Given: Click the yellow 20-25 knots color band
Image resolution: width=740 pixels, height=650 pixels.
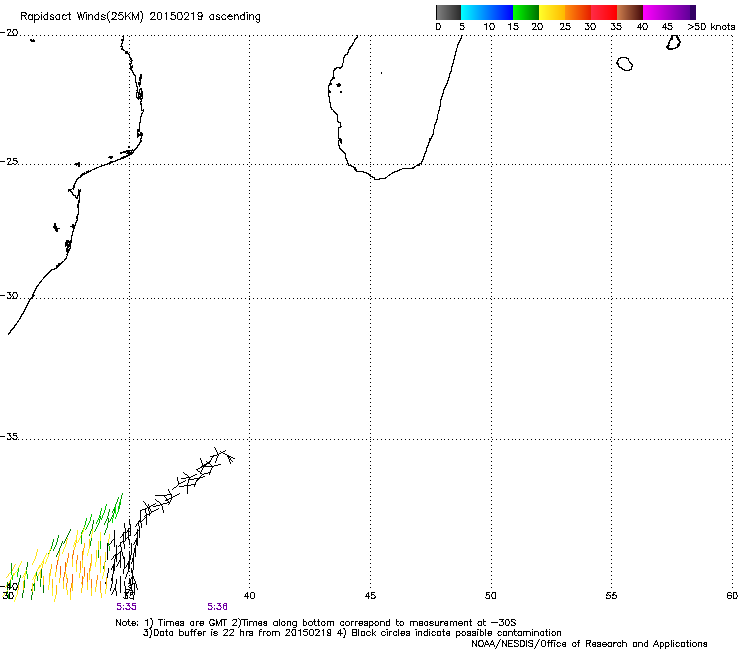Looking at the screenshot, I should (x=552, y=12).
